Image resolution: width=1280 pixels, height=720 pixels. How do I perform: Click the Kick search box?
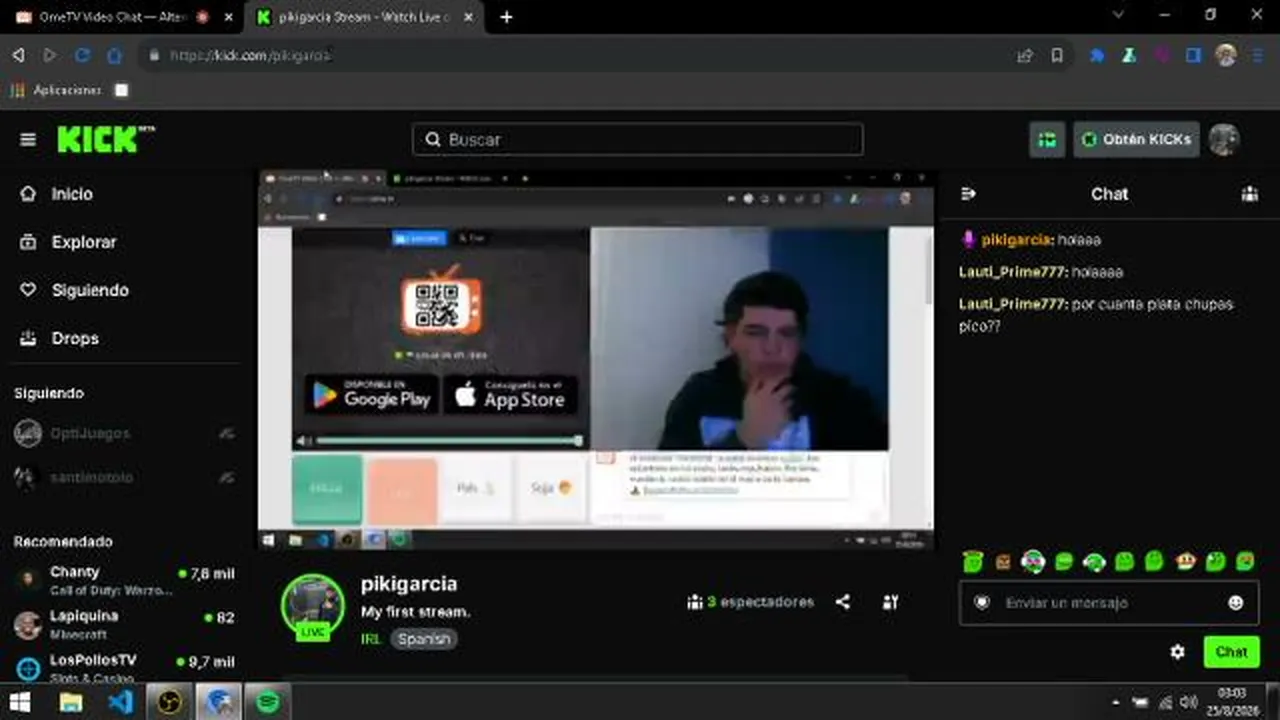coord(637,139)
